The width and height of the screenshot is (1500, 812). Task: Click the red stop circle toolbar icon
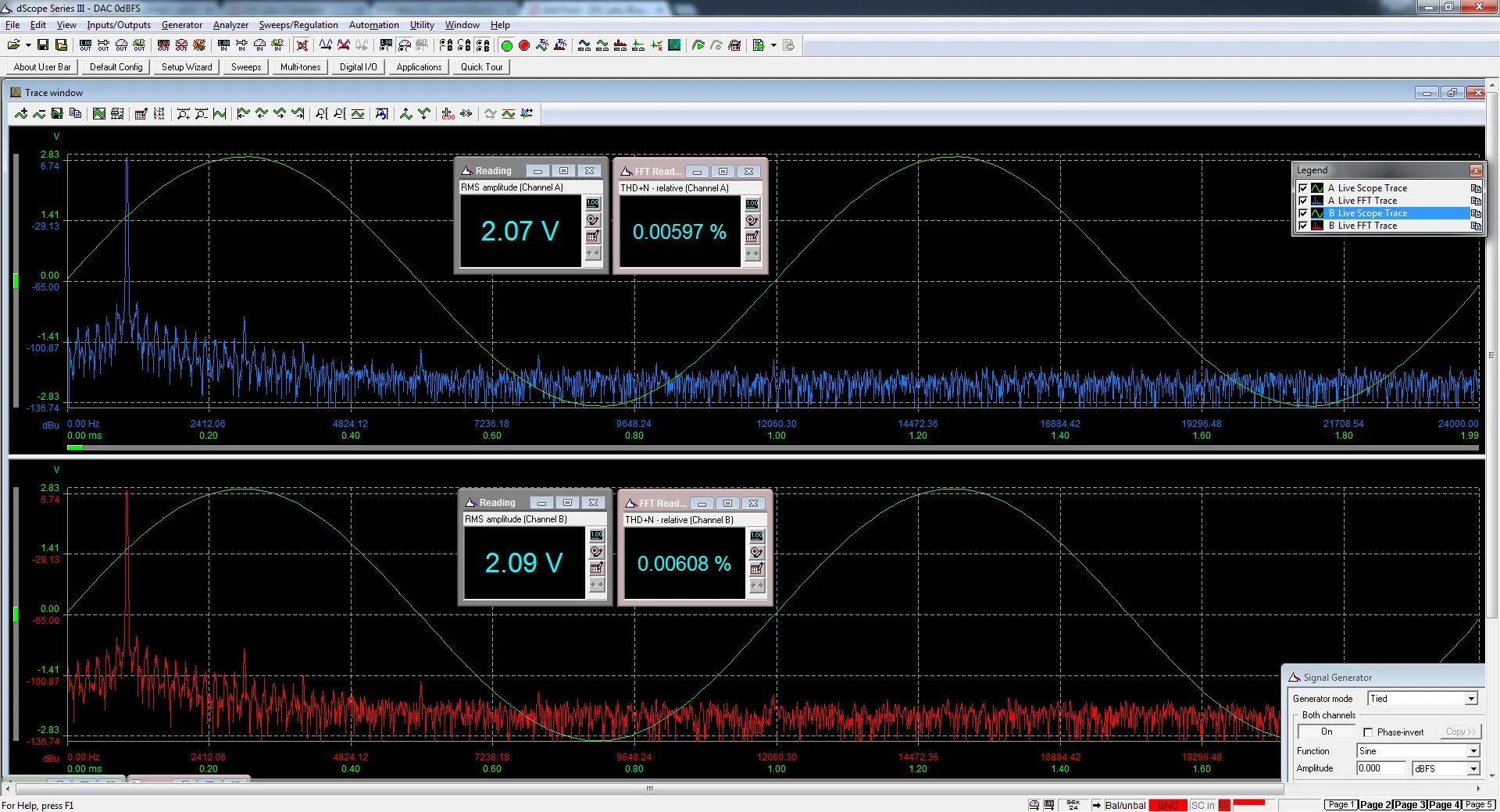coord(524,45)
